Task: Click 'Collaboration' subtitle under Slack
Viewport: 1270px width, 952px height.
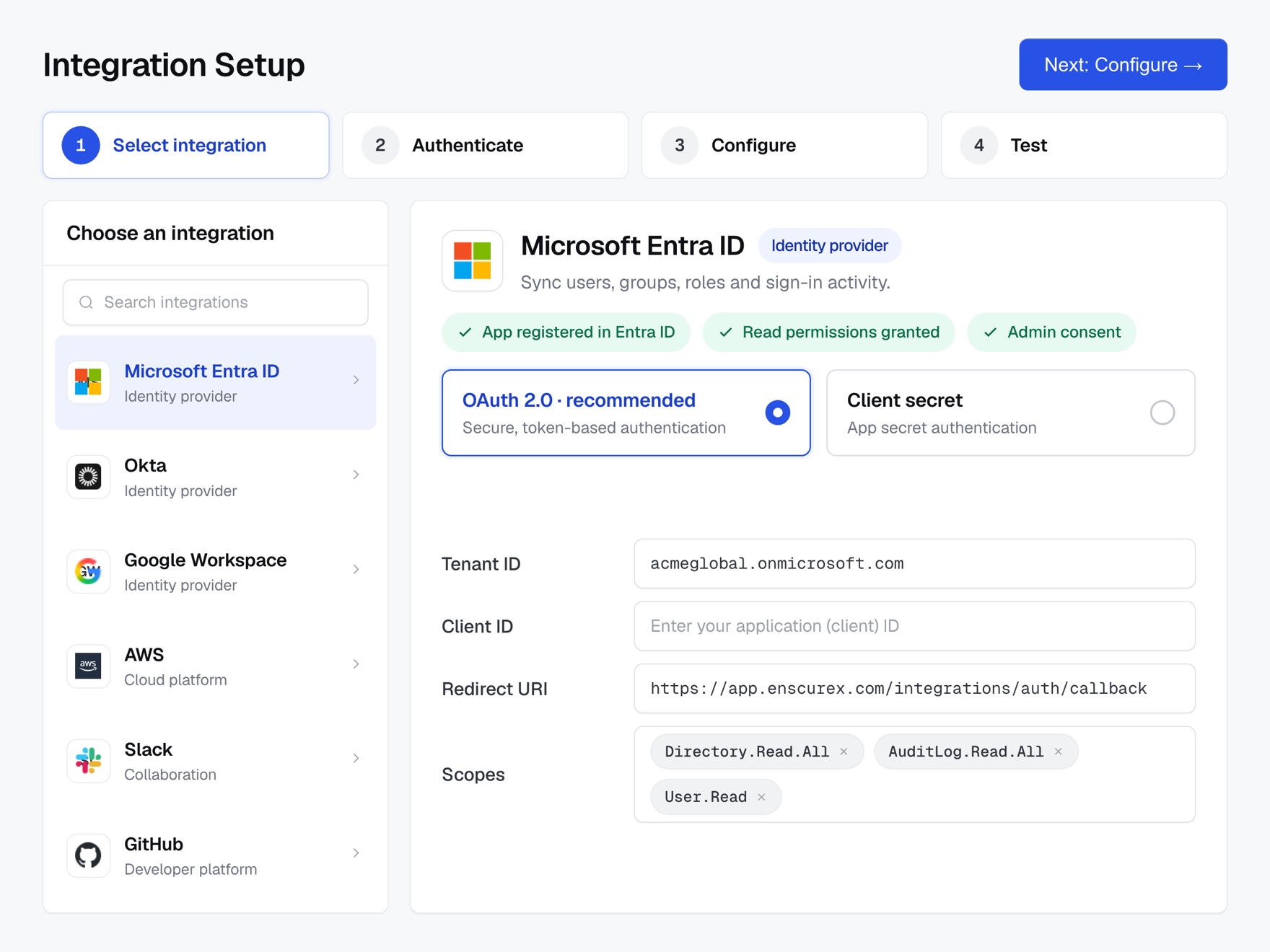Action: [170, 775]
